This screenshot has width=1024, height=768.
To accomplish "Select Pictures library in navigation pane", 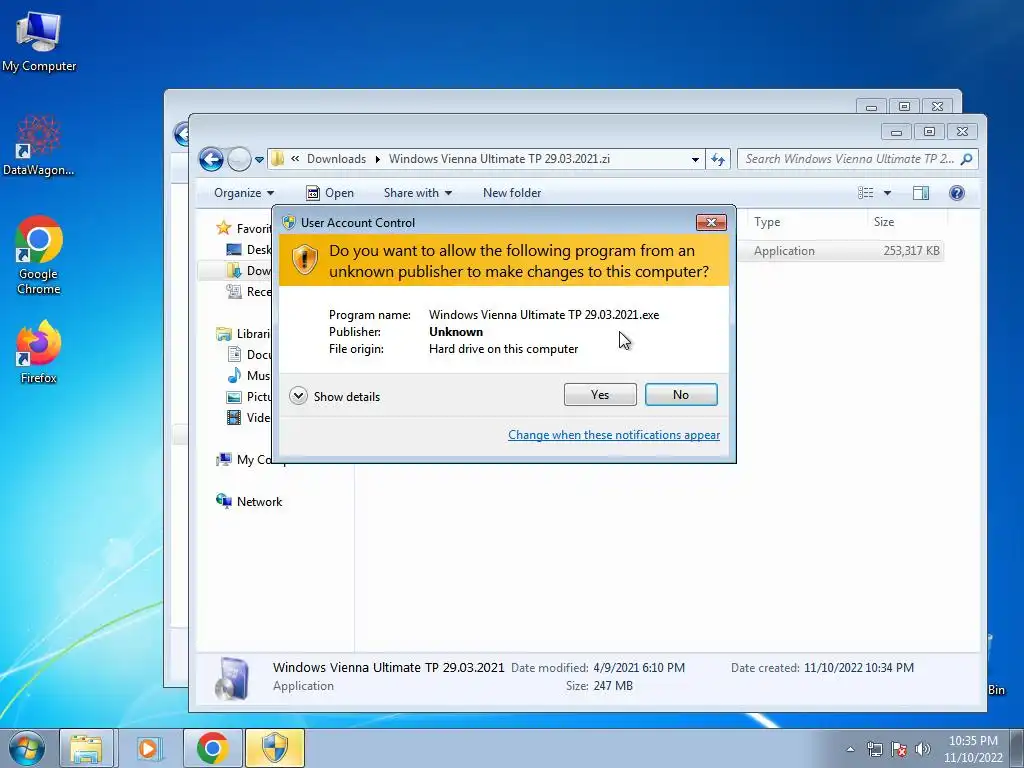I will (x=249, y=396).
